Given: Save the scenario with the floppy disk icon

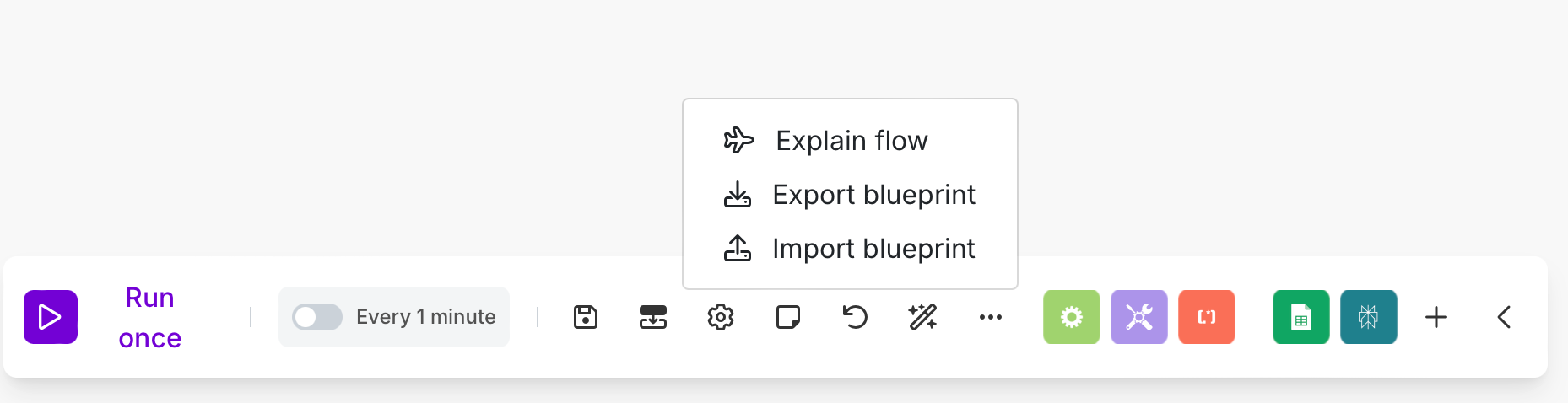Looking at the screenshot, I should [586, 317].
